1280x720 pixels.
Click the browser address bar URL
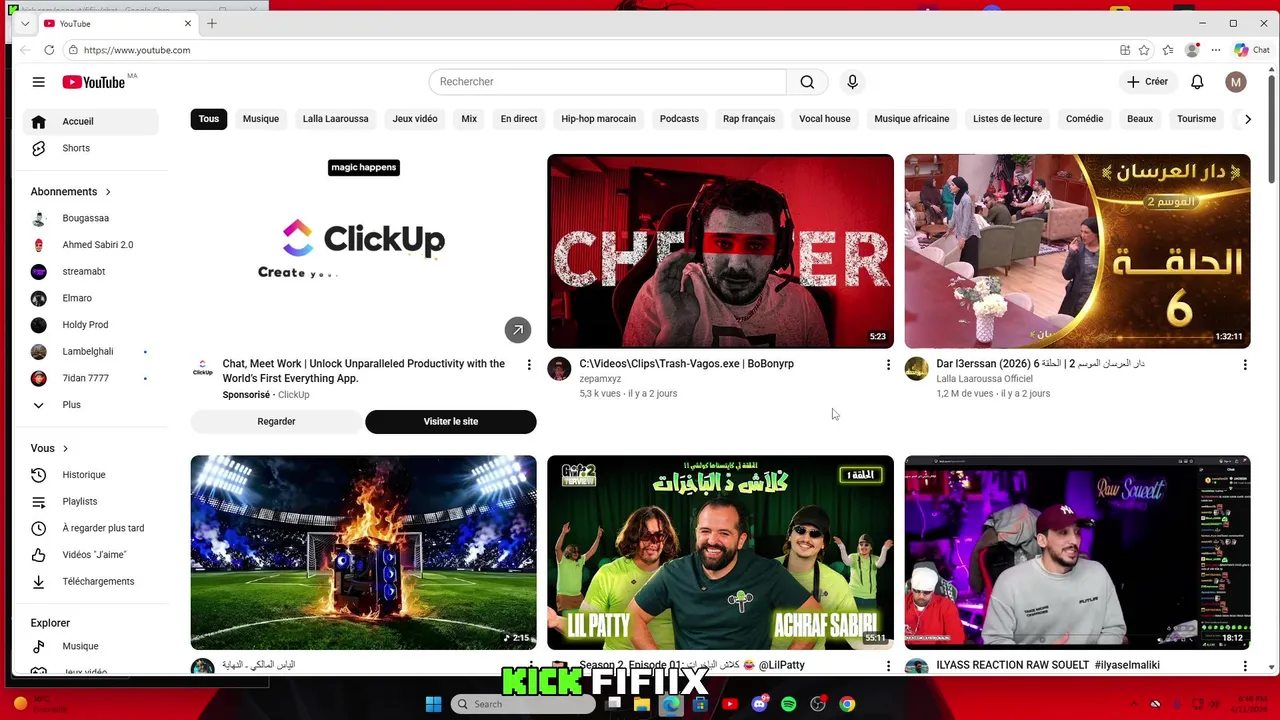click(137, 50)
